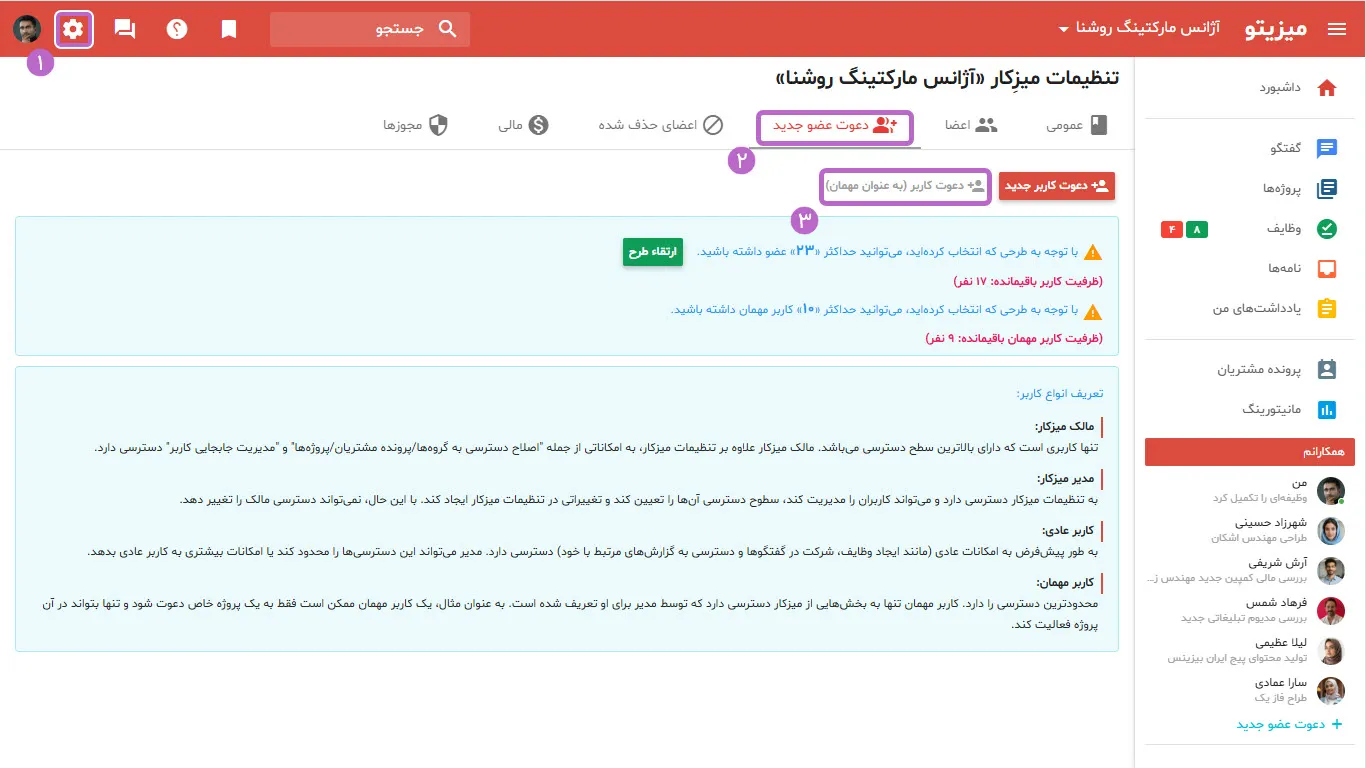Click the مالک میزکار heading
Viewport: 1366px width, 768px height.
[x=1067, y=427]
